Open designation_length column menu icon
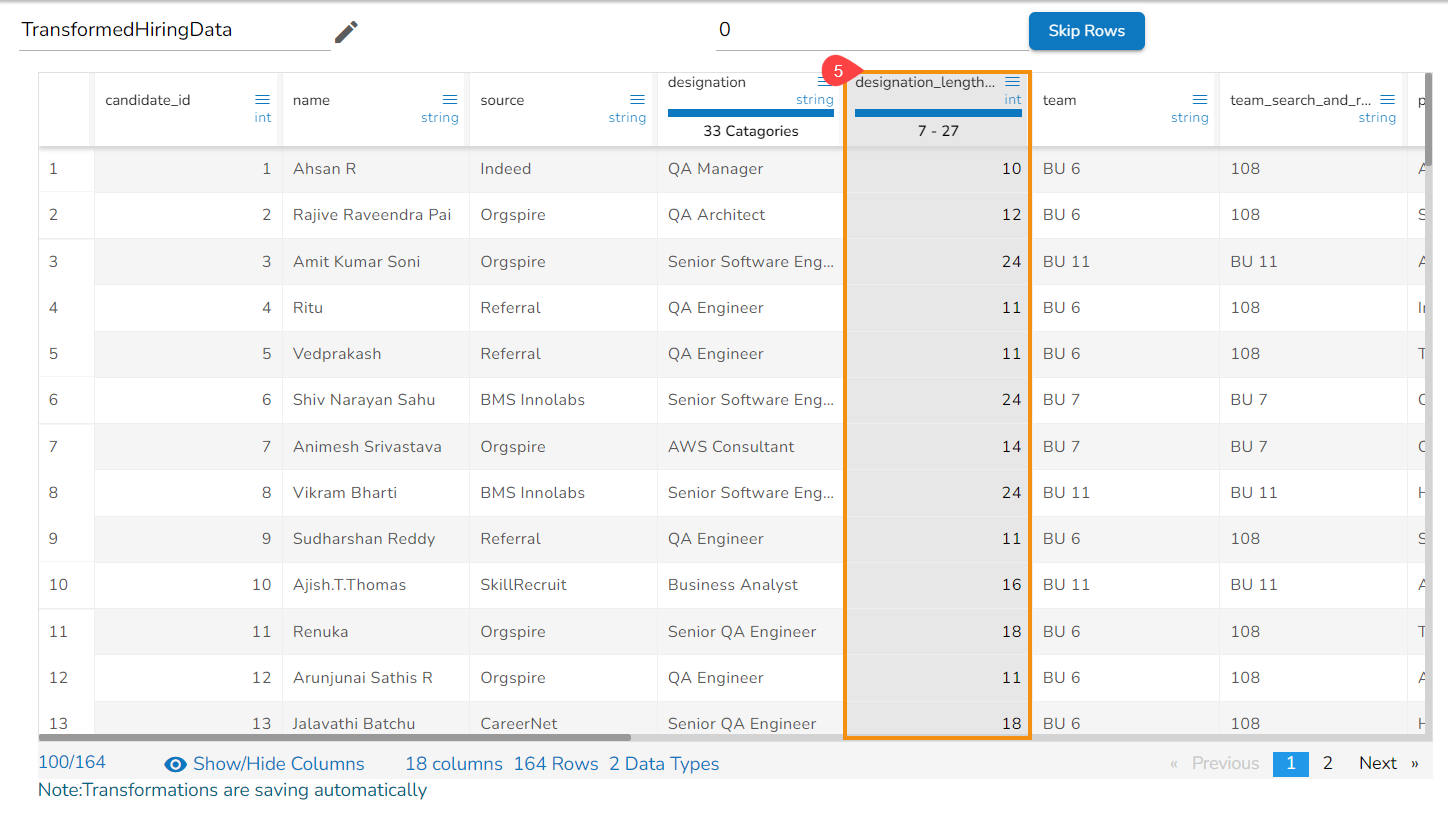The width and height of the screenshot is (1448, 813). pos(1012,82)
